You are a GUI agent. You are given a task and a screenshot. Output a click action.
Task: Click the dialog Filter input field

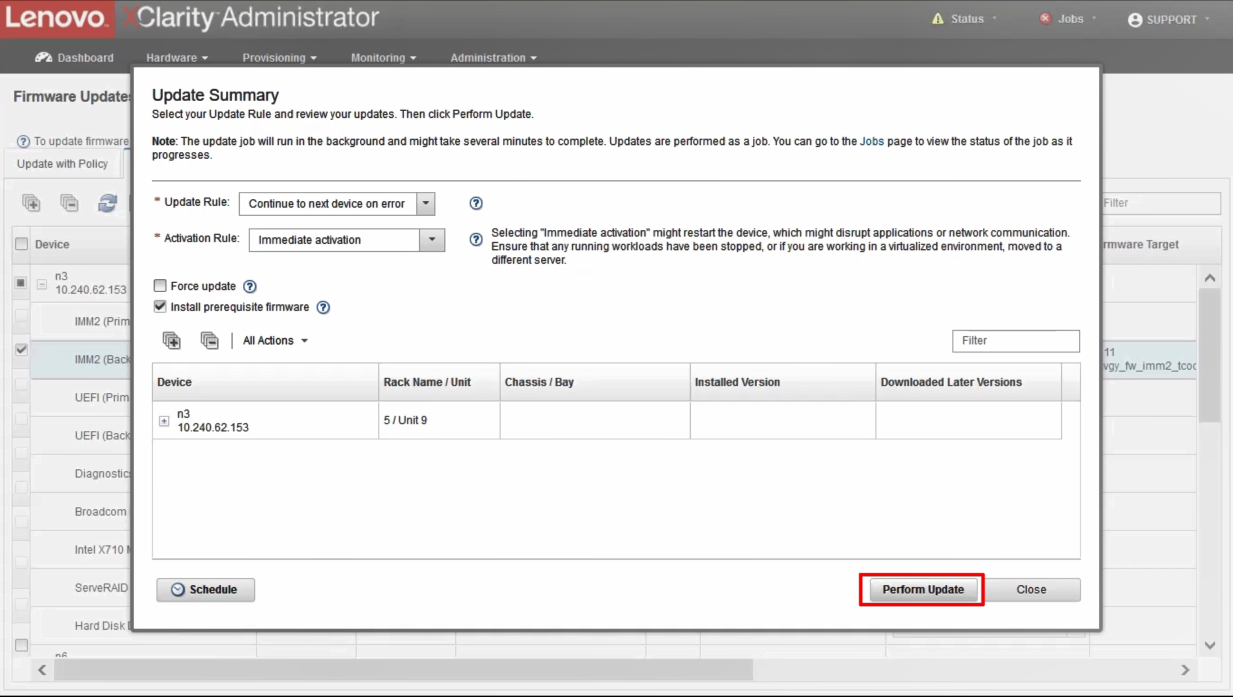pos(1015,341)
